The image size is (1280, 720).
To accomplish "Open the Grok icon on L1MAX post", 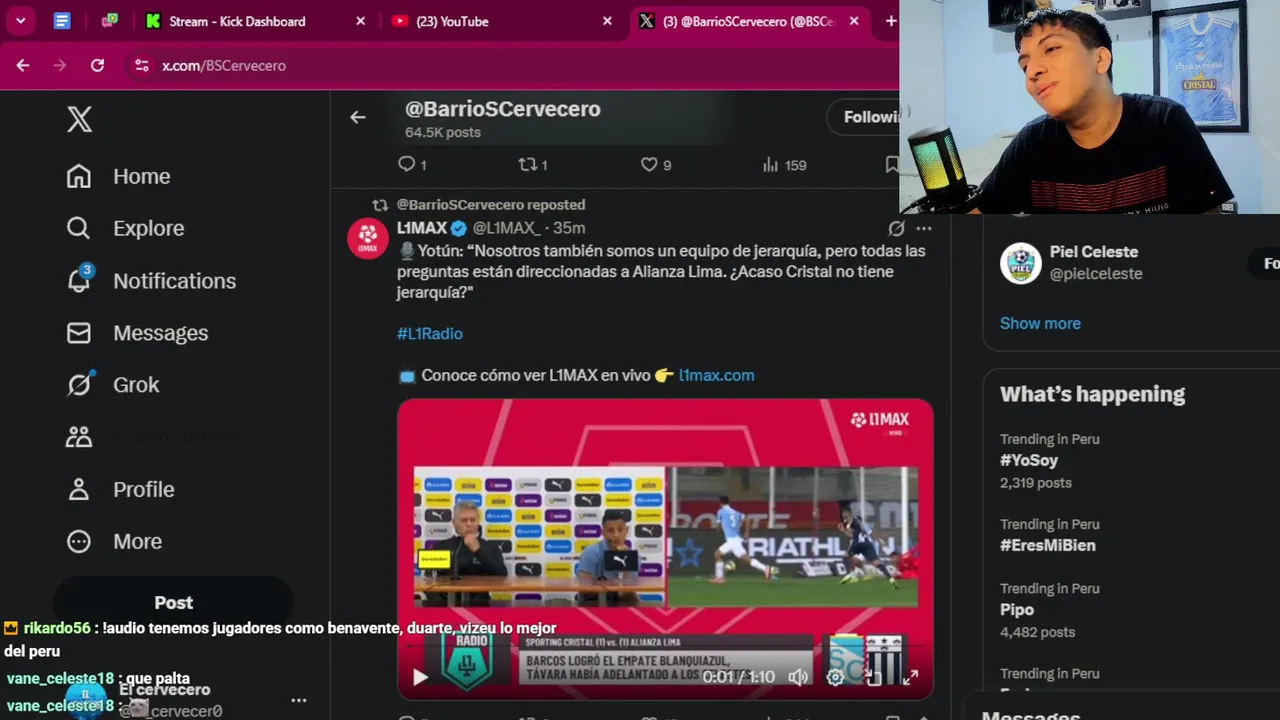I will tap(896, 228).
